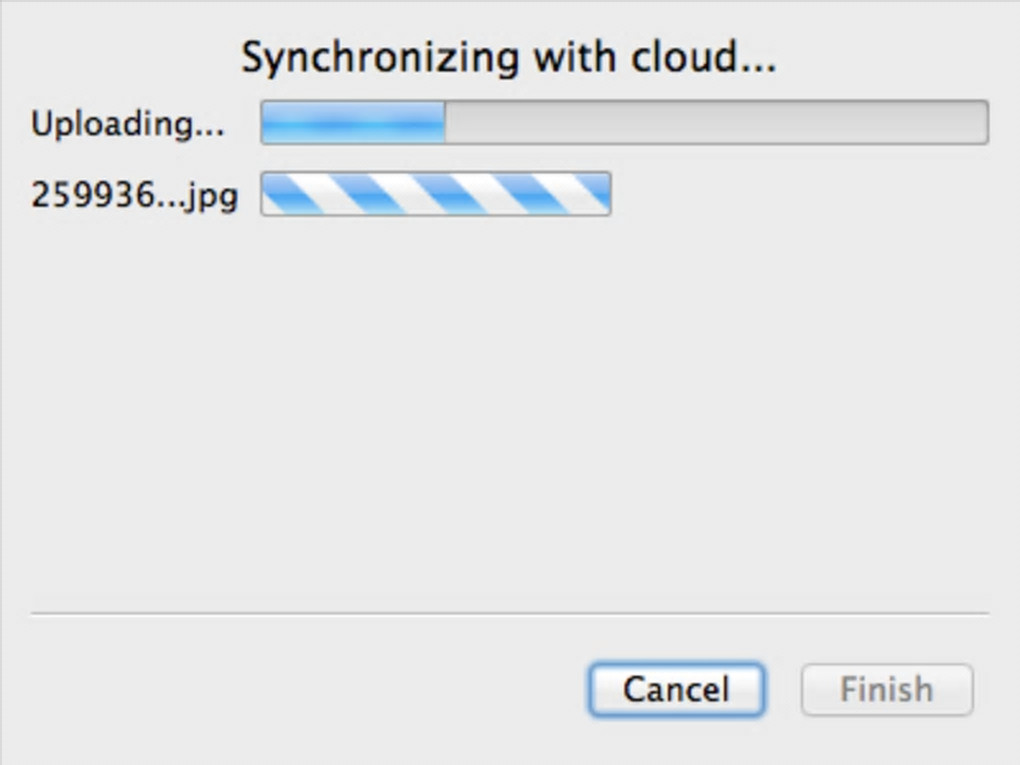Click the overall Uploading progress bar
The width and height of the screenshot is (1020, 765).
coord(624,123)
